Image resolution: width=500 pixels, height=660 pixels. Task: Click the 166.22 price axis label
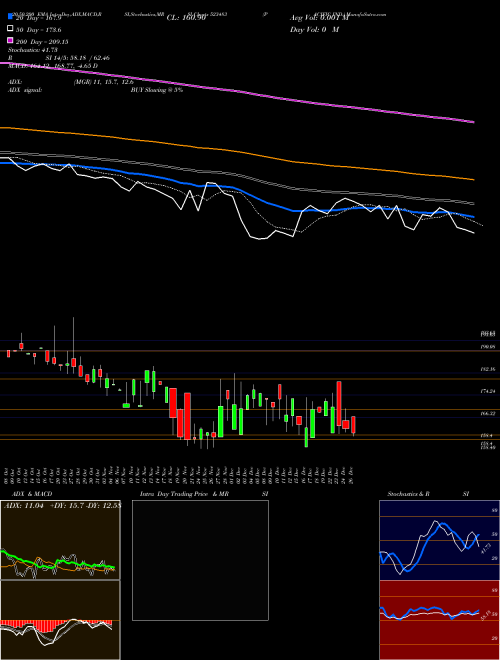click(x=488, y=414)
